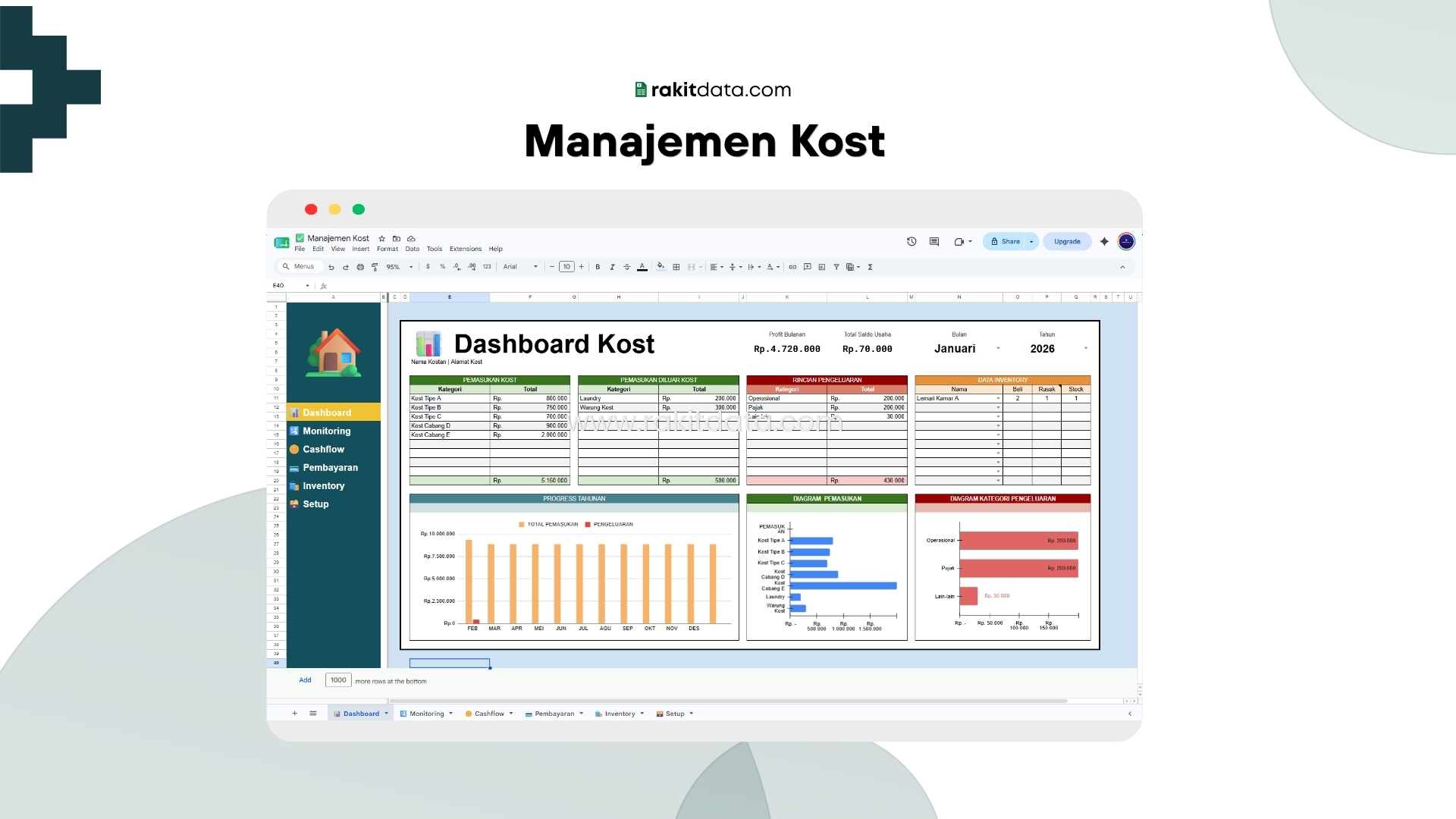Screen dimensions: 1456x819
Task: Star the Manajemen Kost document
Action: tap(382, 238)
